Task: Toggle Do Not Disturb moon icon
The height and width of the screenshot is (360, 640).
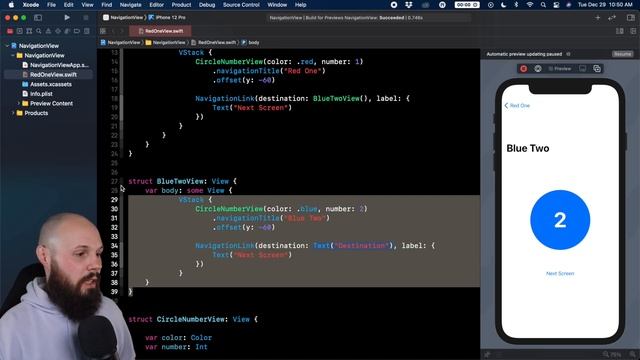Action: 503,5
